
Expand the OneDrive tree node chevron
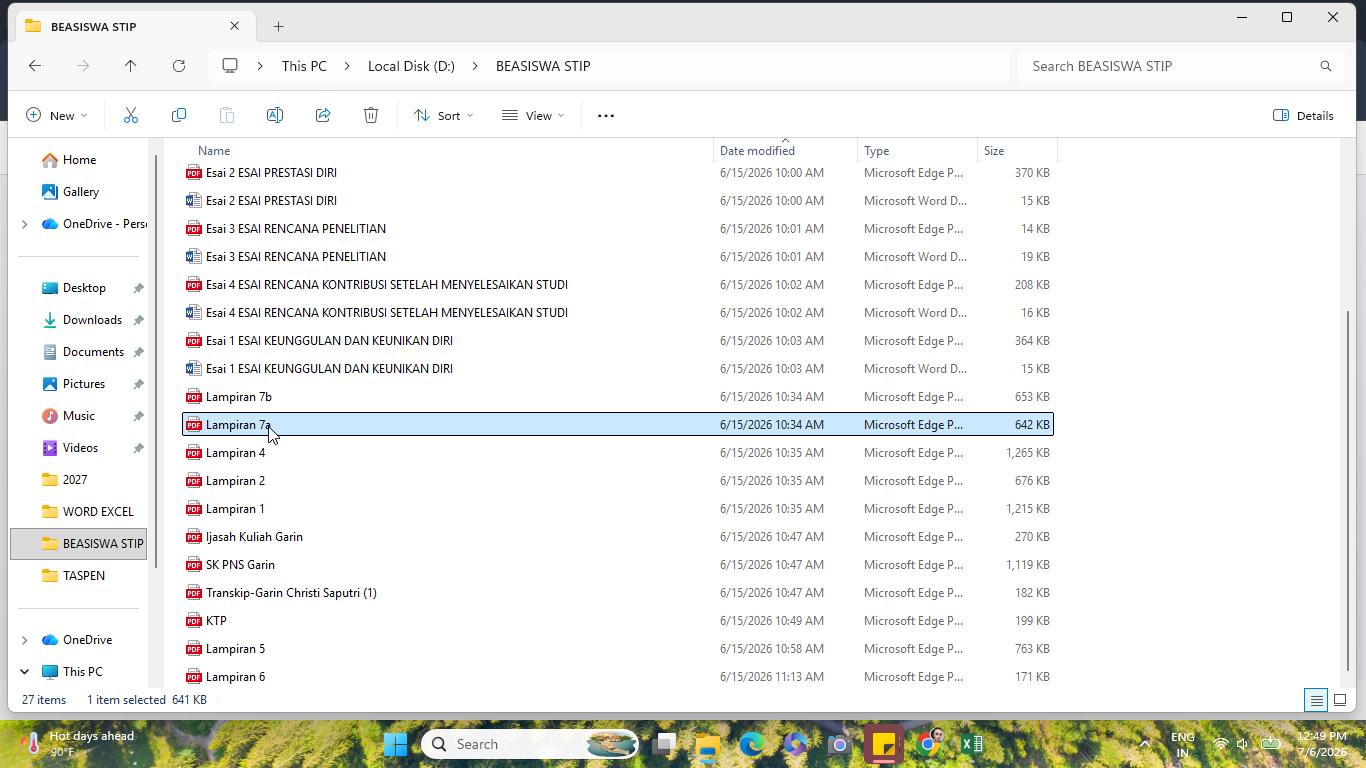24,640
